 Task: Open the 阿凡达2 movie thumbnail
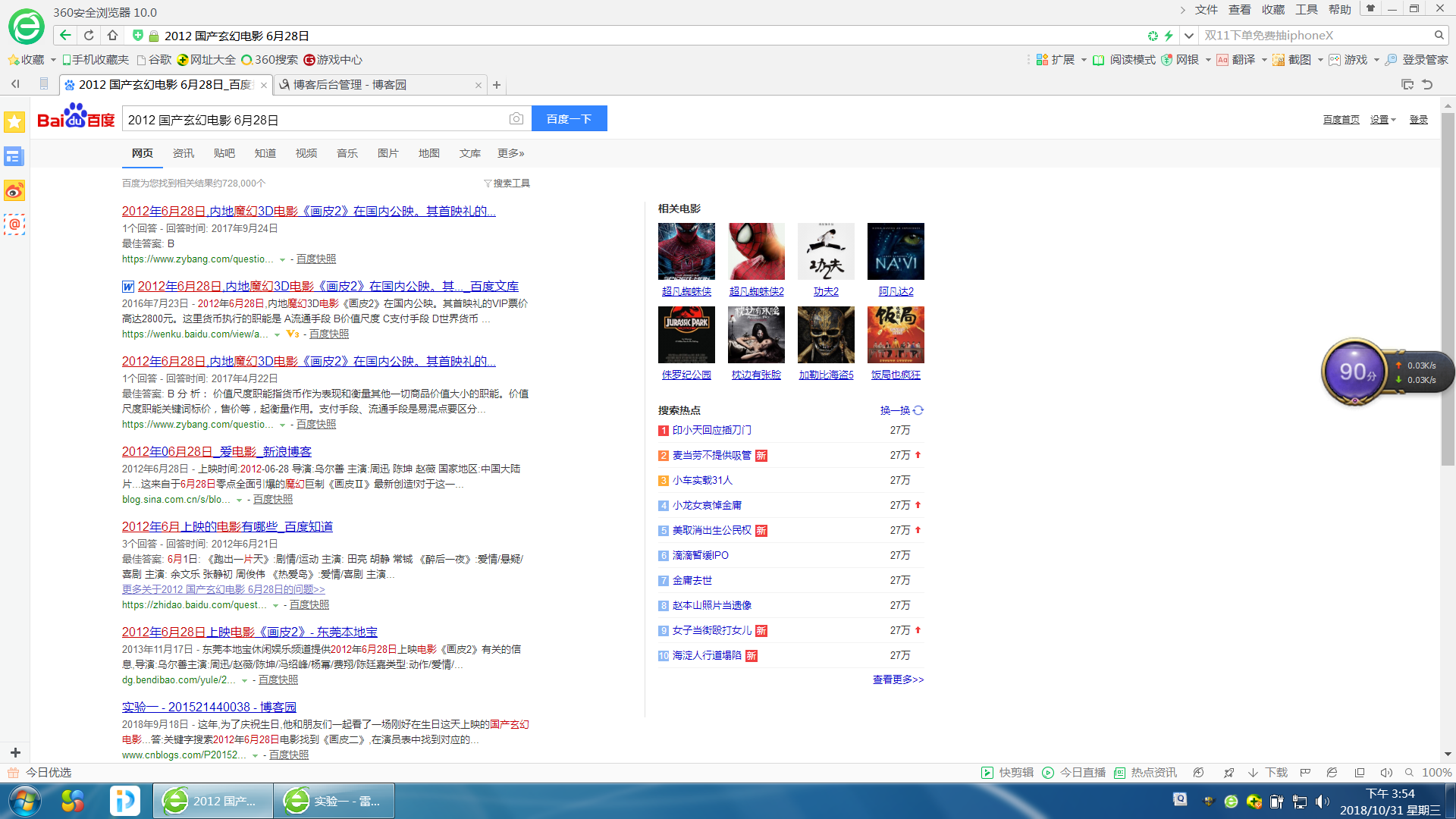pos(896,252)
